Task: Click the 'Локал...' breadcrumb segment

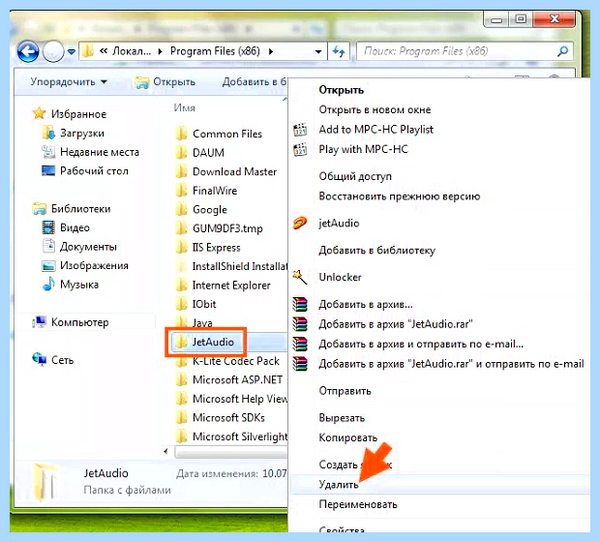Action: pos(131,51)
